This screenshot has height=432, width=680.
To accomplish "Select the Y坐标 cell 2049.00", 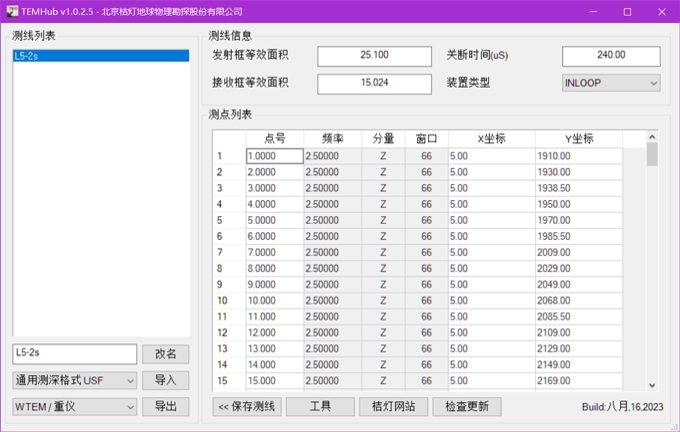I will tap(579, 285).
